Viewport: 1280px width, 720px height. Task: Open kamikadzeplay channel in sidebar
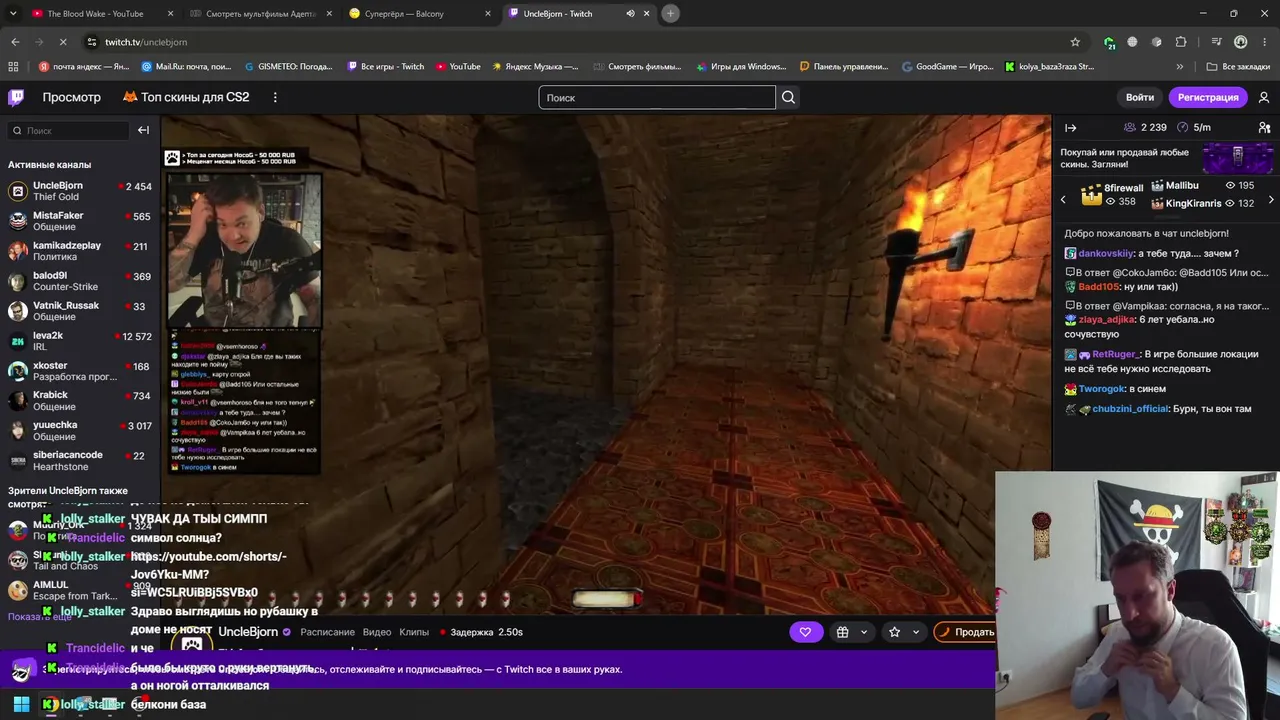(x=80, y=251)
